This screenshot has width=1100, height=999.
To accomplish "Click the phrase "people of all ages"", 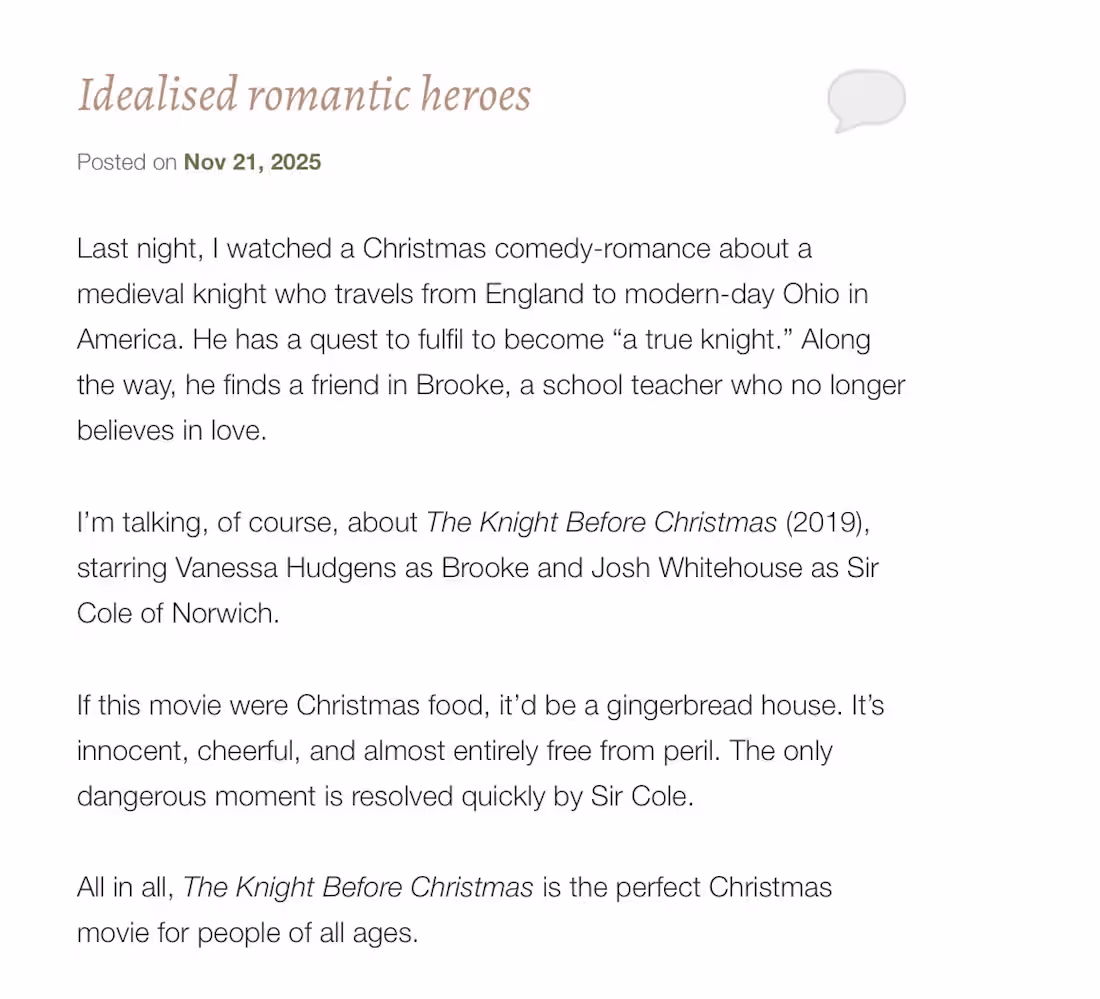I will click(307, 933).
